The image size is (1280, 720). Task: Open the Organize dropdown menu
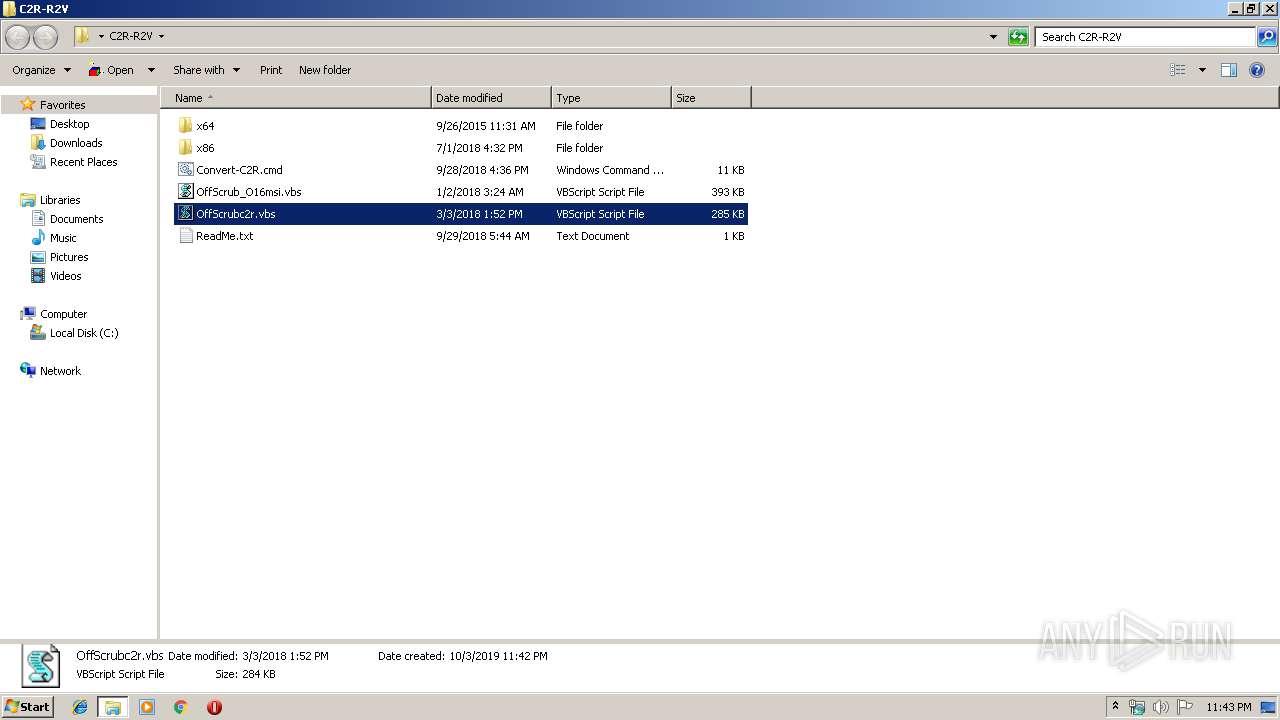pos(41,70)
